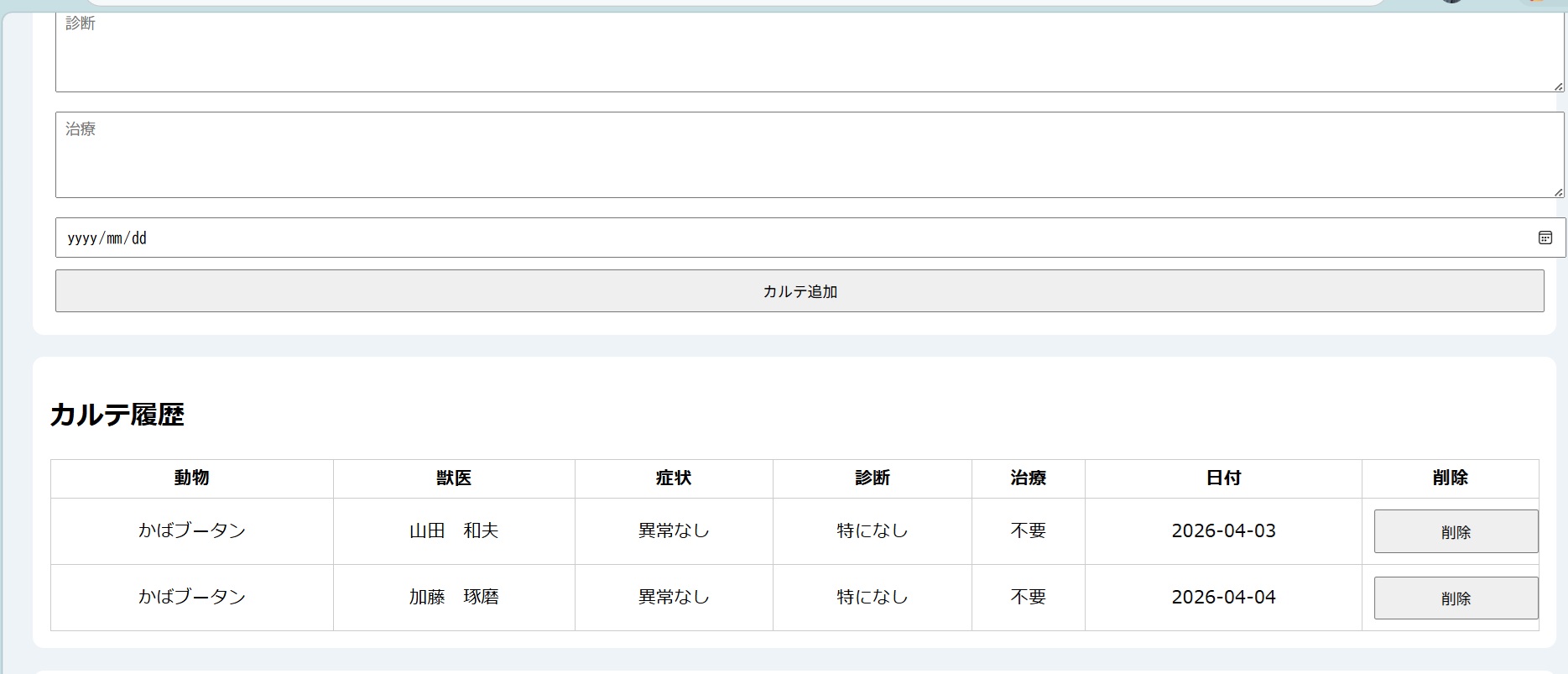Select the vet name 山田 和夫 cell
This screenshot has height=674, width=1568.
pyautogui.click(x=454, y=530)
